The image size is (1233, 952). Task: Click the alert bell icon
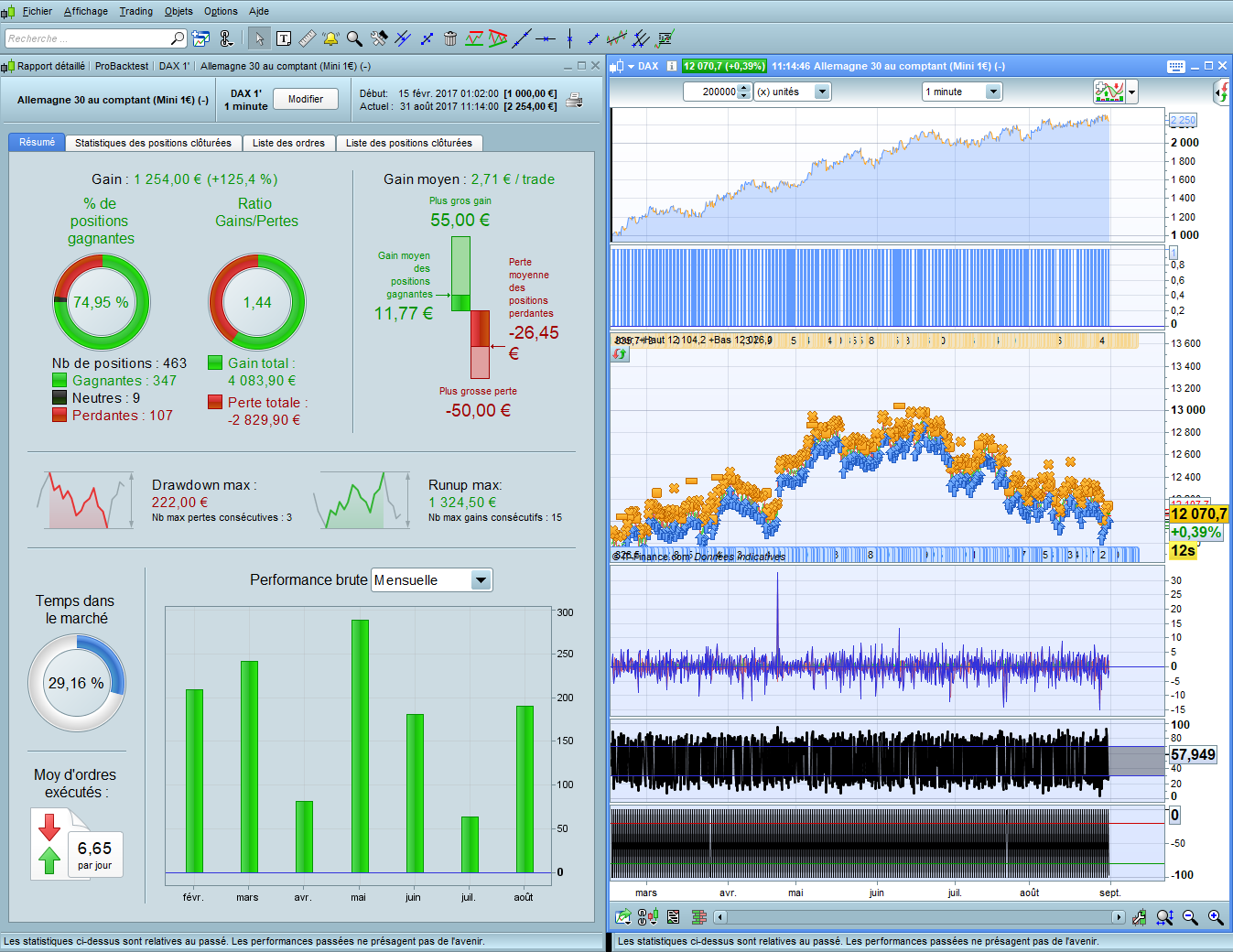coord(330,38)
